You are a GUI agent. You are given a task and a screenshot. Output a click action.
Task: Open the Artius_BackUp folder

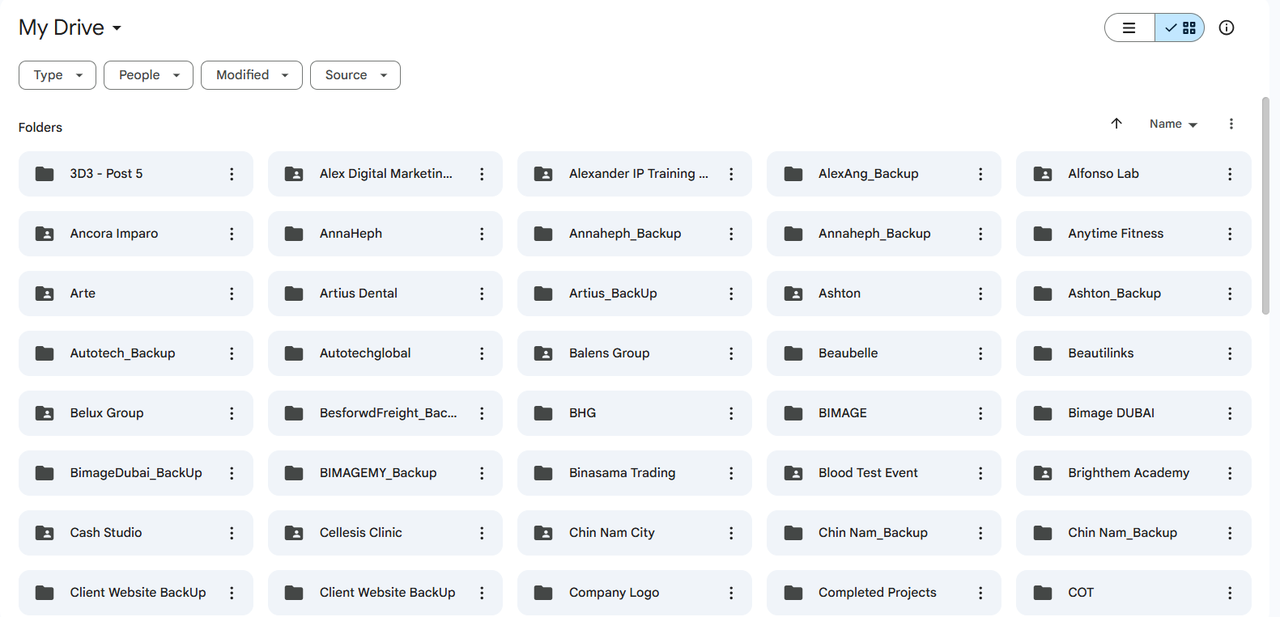pos(634,294)
